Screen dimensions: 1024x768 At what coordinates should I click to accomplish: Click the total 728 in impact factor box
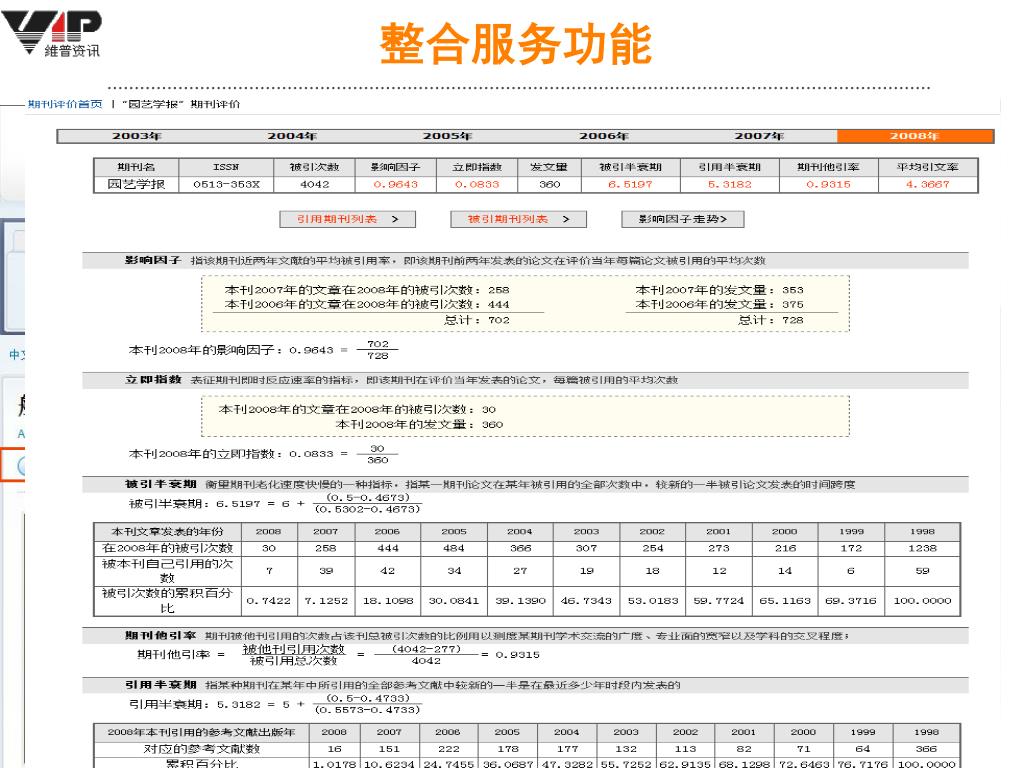pyautogui.click(x=793, y=320)
